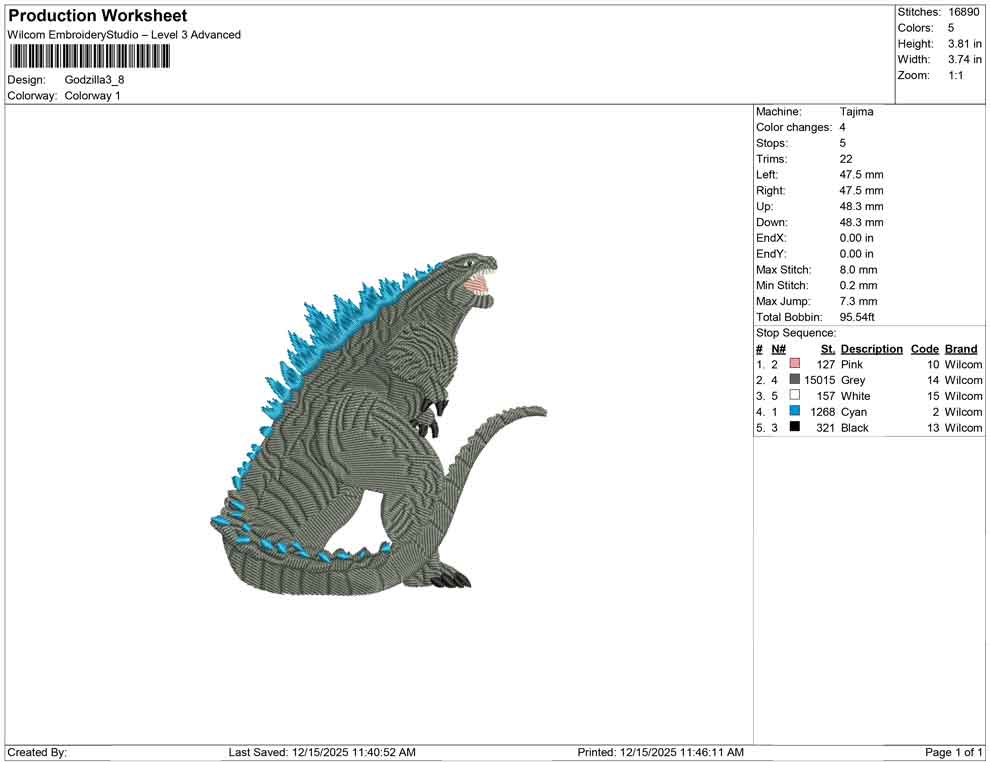Viewport: 990px width, 762px height.
Task: Click the Machine value 'Tajima'
Action: coord(857,112)
